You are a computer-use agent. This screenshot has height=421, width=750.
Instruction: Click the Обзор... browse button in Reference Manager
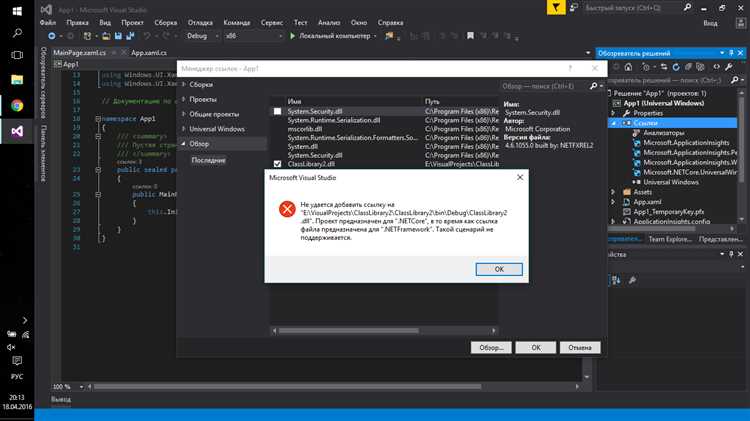pos(491,348)
